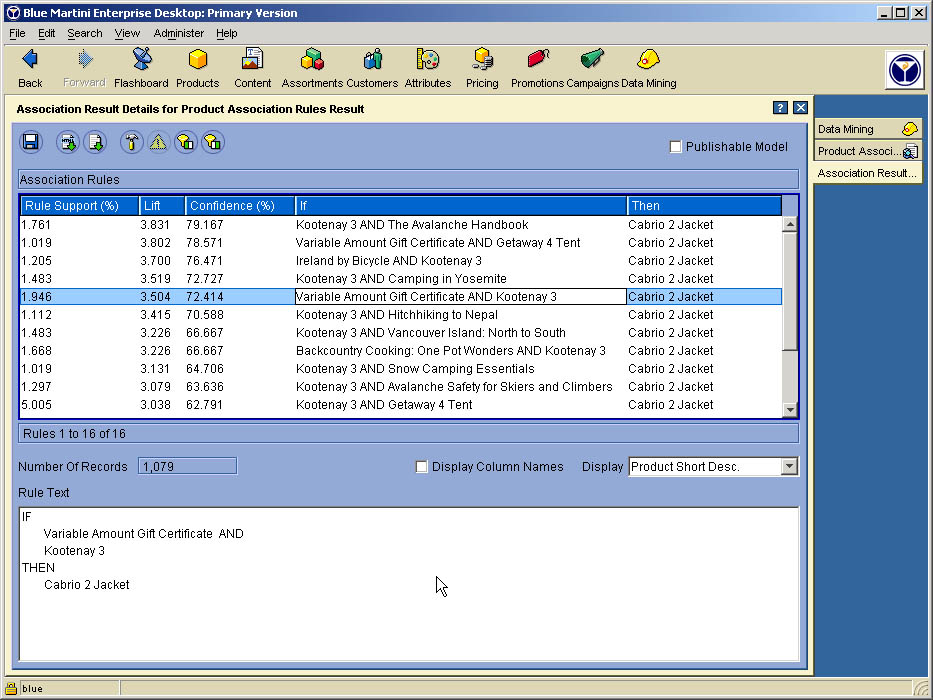Click the greyed Forward arrow icon
Viewport: 933px width, 700px height.
[85, 59]
